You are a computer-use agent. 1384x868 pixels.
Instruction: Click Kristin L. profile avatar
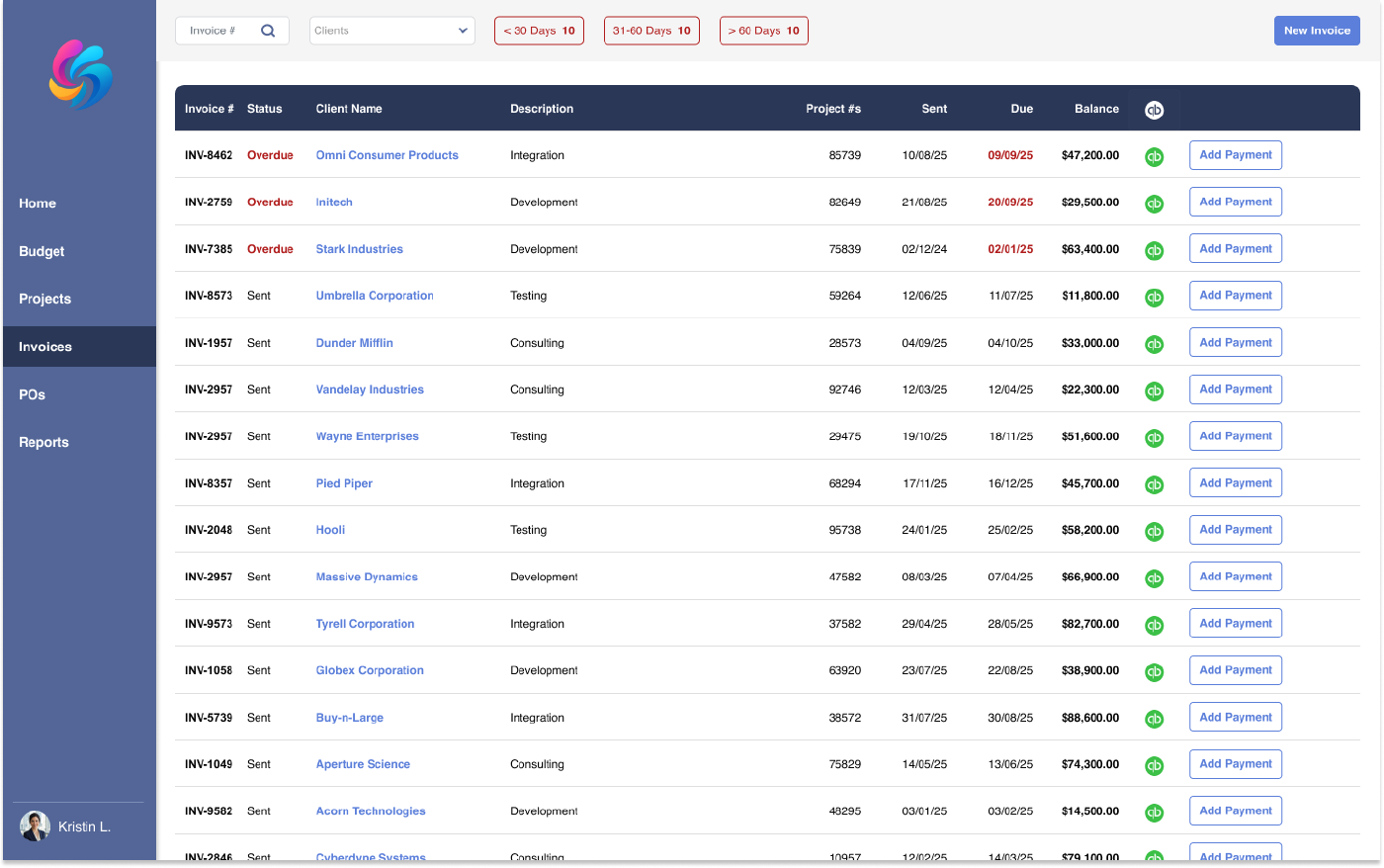coord(35,826)
